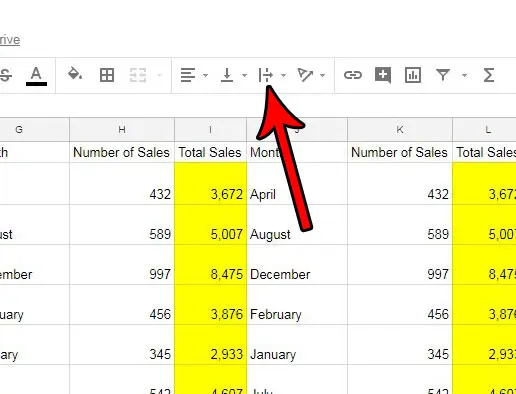Open the borders tool
516x394 pixels.
107,75
